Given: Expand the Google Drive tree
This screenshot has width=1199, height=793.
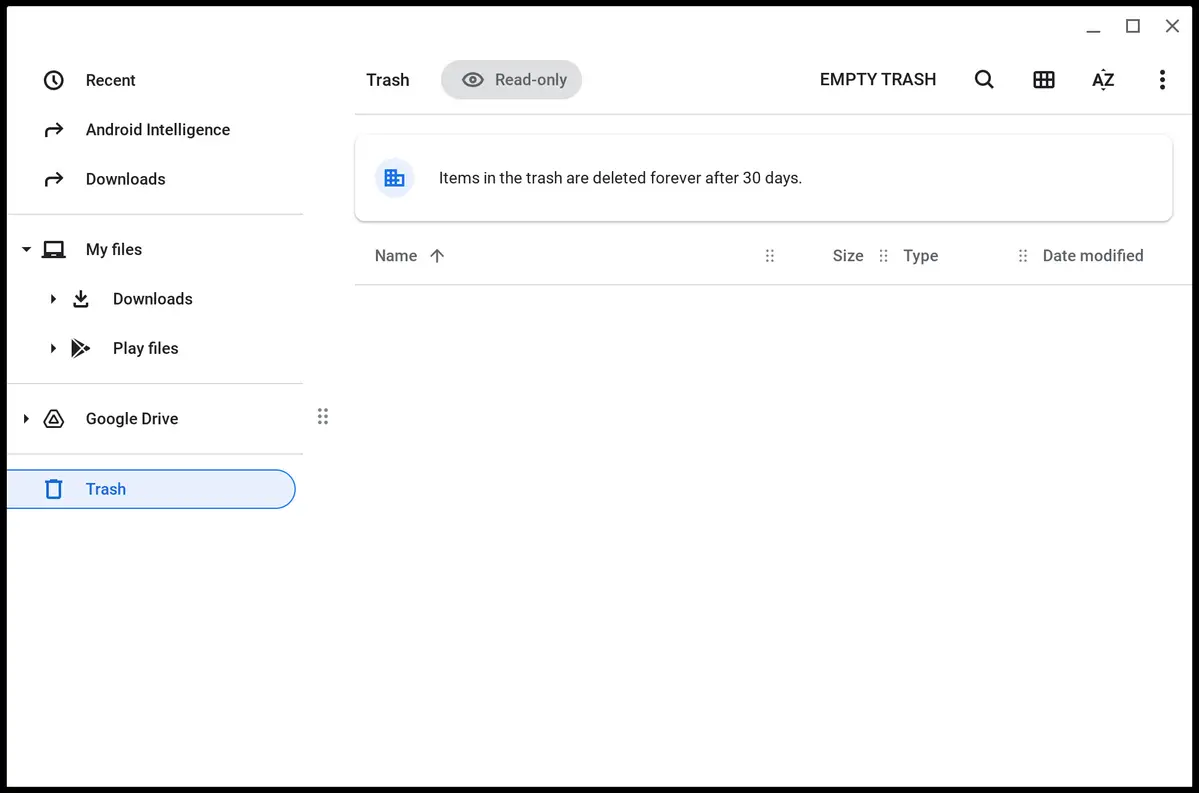Looking at the screenshot, I should click(x=26, y=419).
